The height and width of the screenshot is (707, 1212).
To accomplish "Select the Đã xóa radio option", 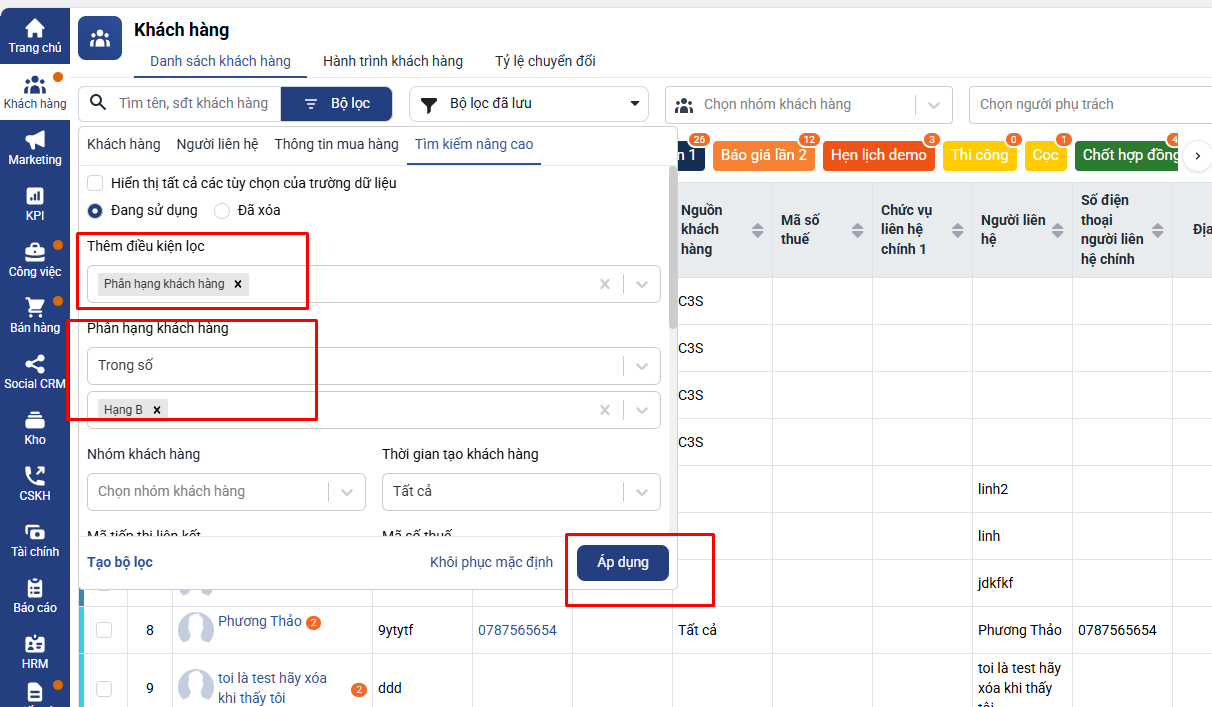I will [x=222, y=211].
